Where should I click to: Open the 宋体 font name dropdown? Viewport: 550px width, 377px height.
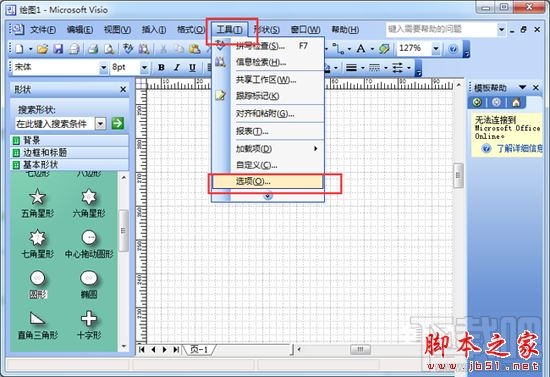point(103,67)
